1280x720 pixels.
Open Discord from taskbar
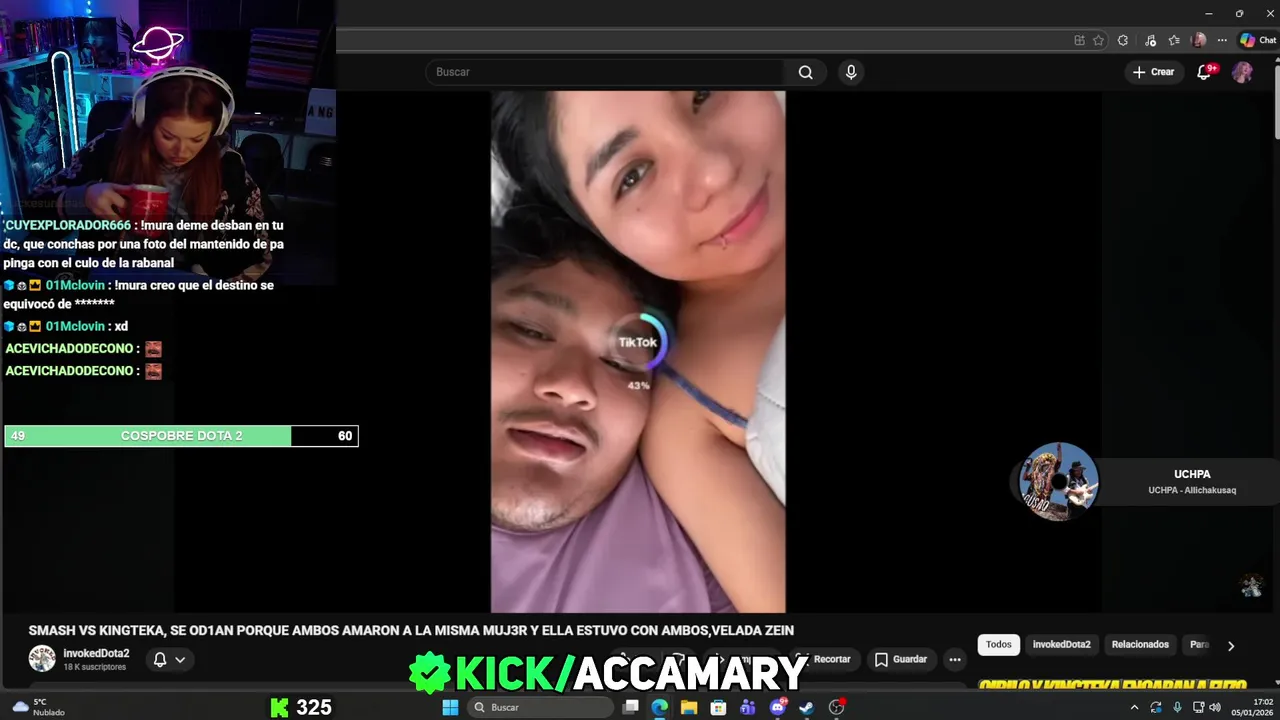[777, 707]
